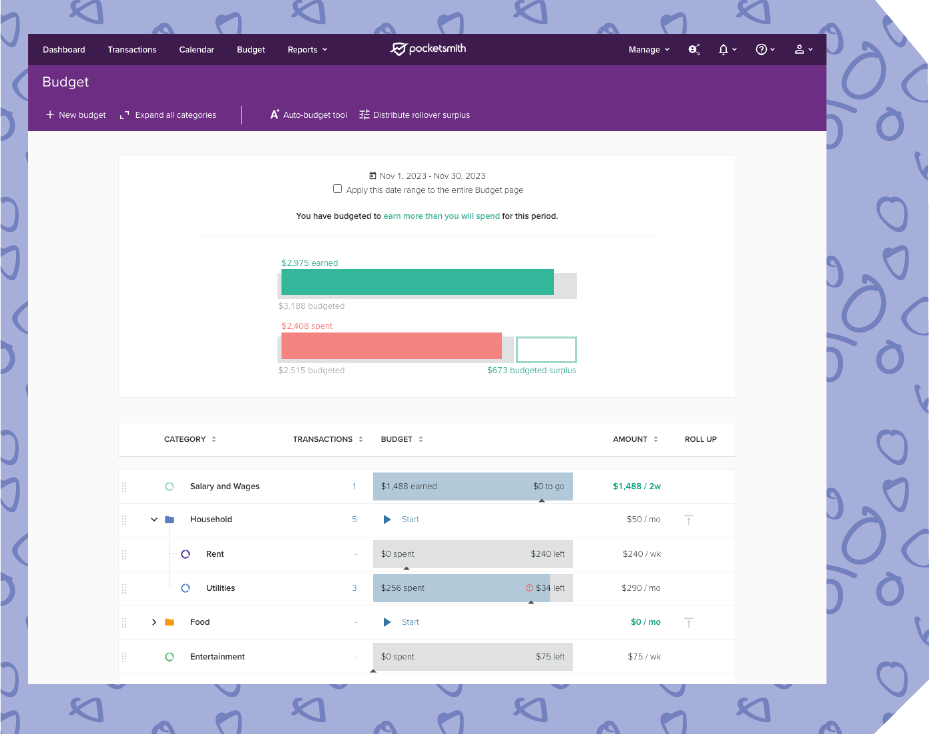Open the Calendar page
The height and width of the screenshot is (735, 929).
pos(196,50)
